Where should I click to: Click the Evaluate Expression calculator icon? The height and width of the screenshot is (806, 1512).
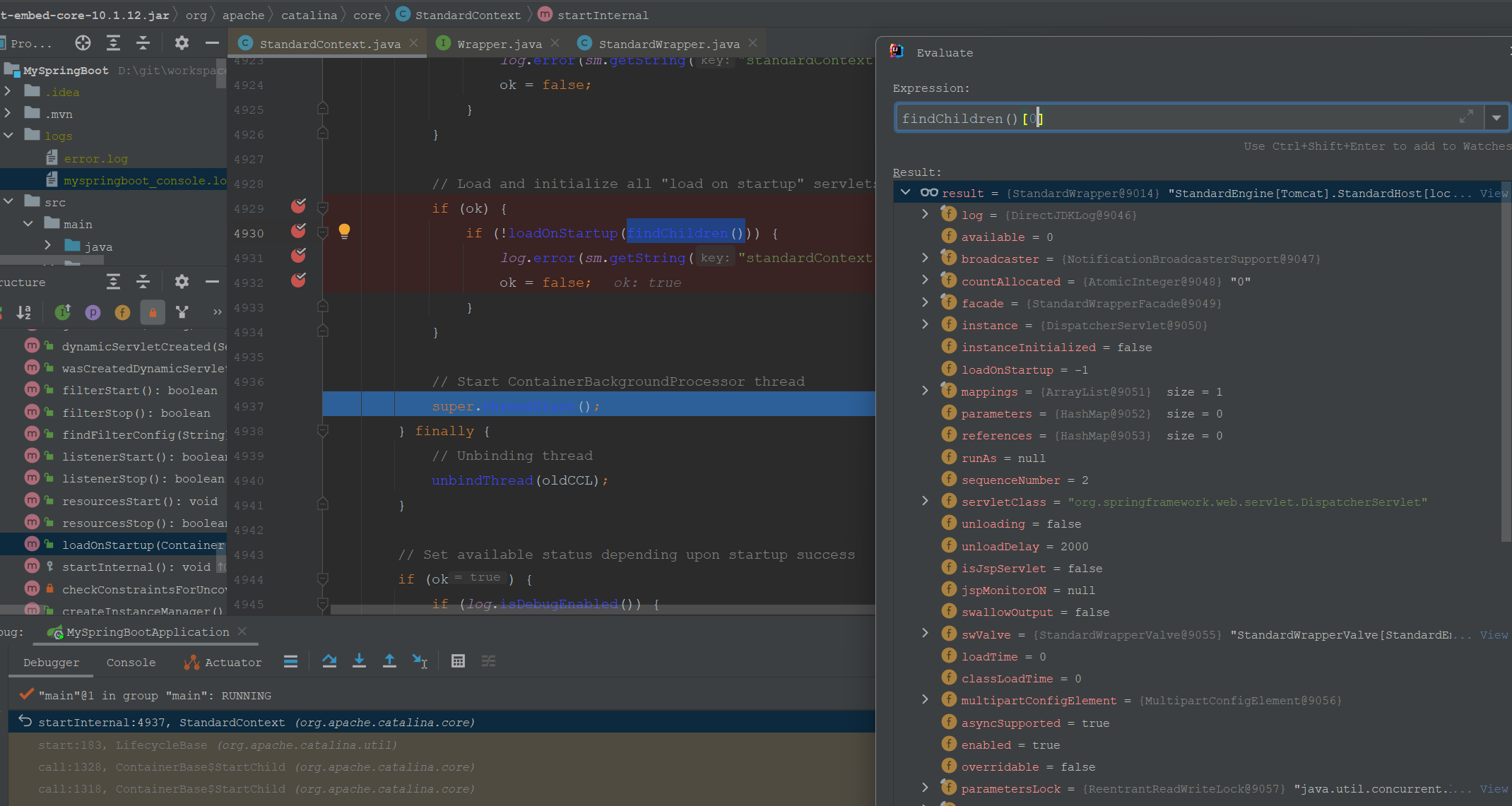[458, 661]
